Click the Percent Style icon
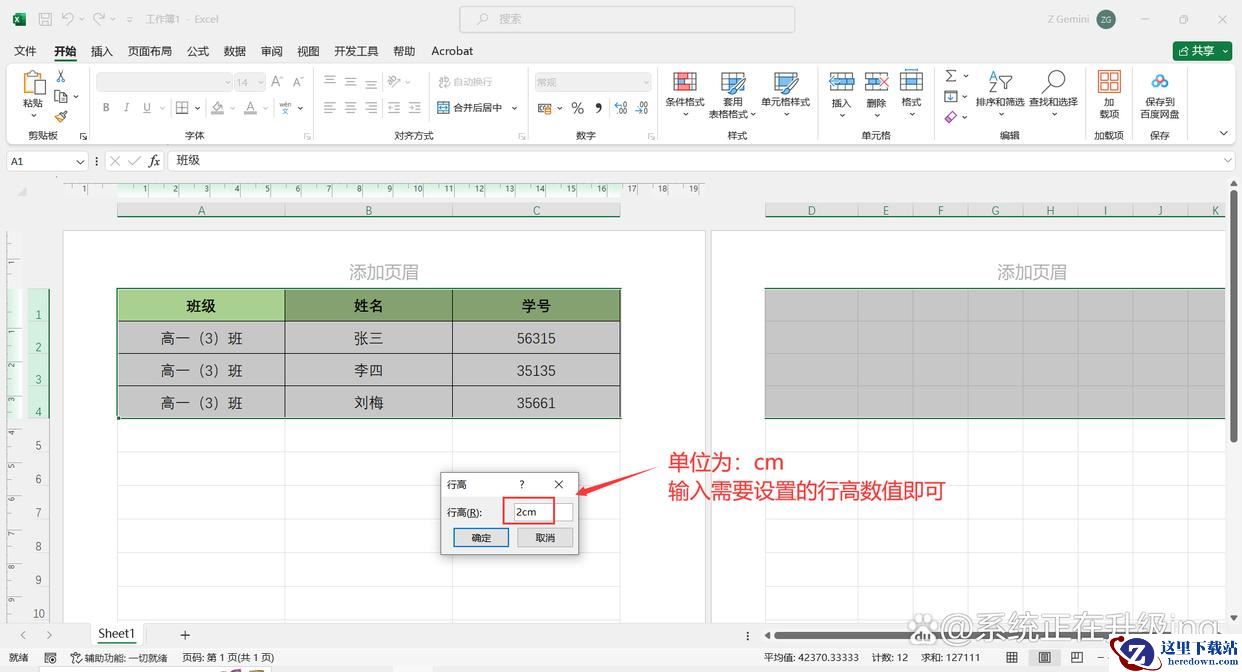Image resolution: width=1242 pixels, height=672 pixels. (577, 108)
